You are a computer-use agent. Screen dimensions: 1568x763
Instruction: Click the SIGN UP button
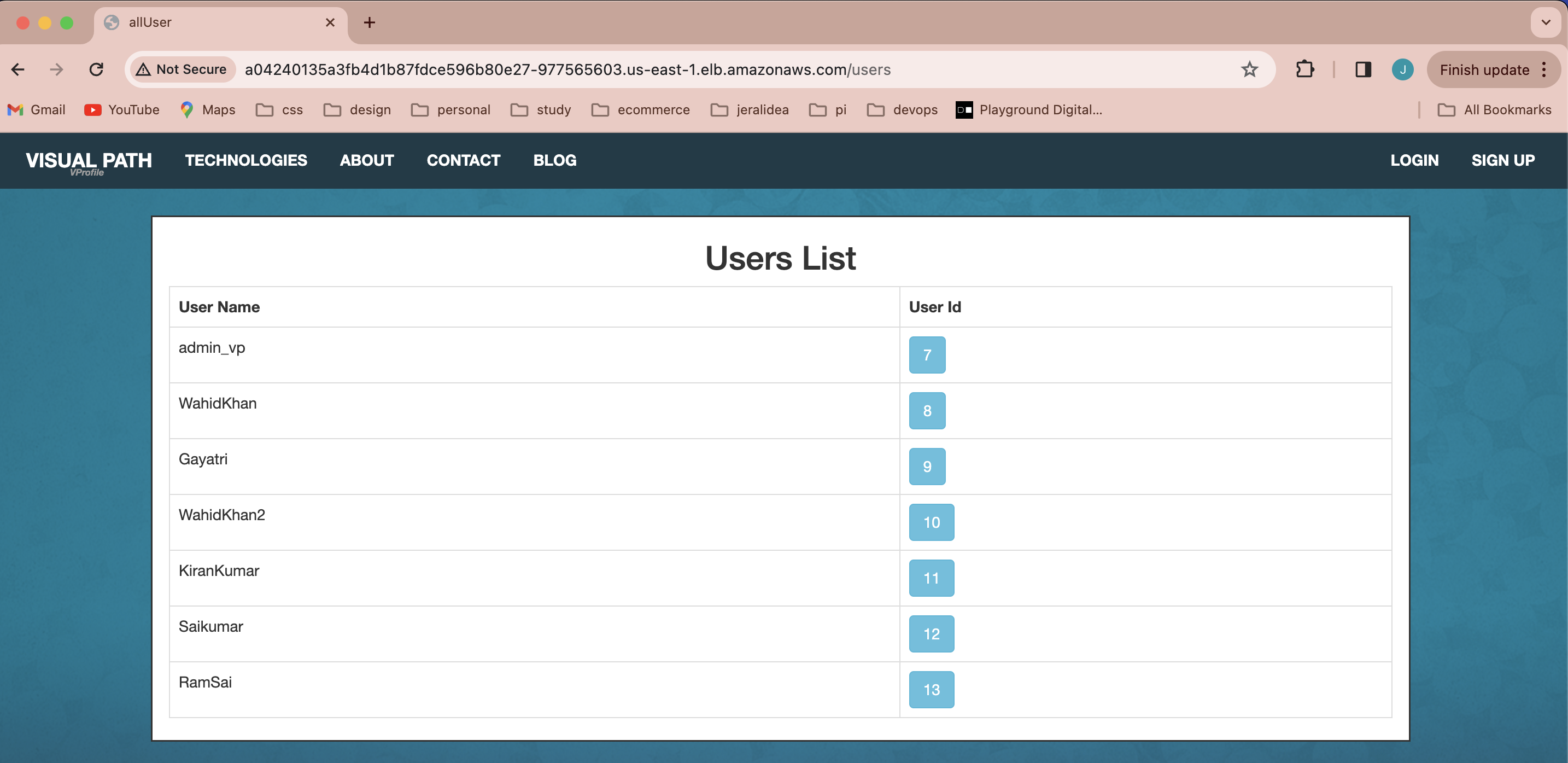point(1504,160)
